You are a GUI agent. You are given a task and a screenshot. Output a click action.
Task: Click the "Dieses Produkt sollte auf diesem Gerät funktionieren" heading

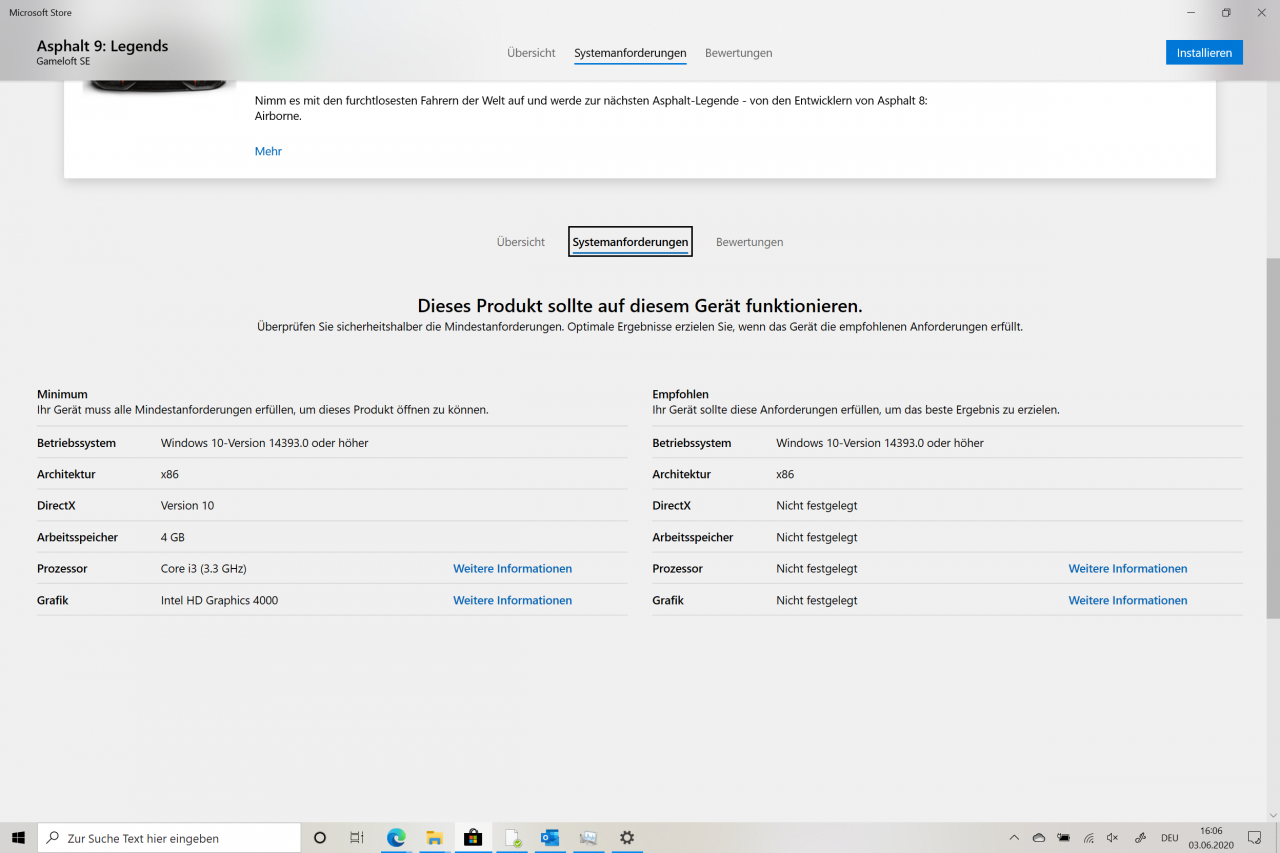(x=640, y=306)
